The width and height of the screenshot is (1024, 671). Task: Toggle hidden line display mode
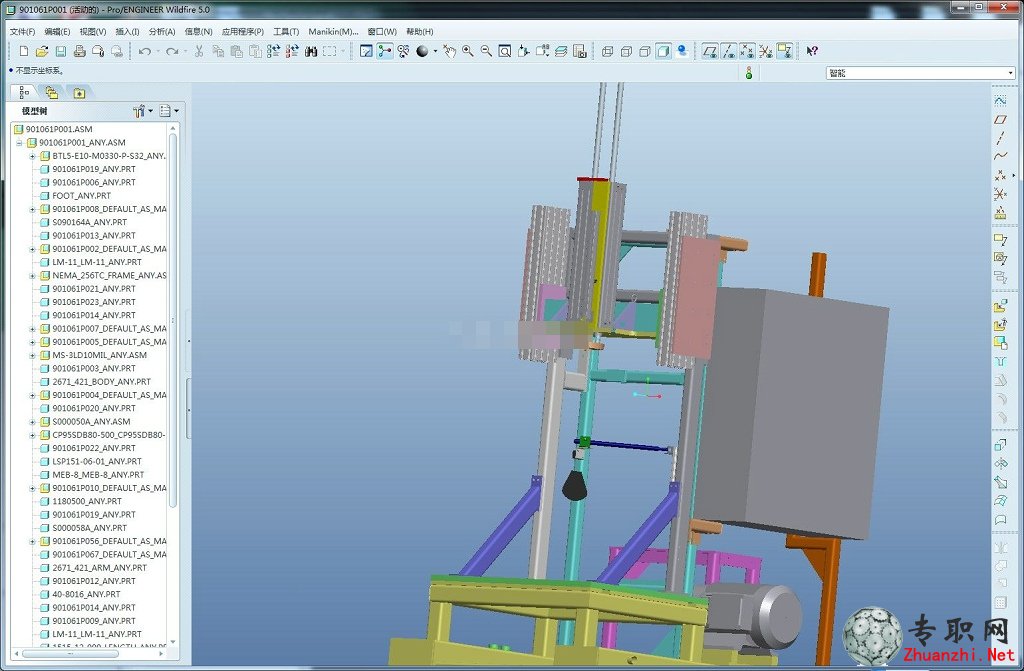(626, 51)
